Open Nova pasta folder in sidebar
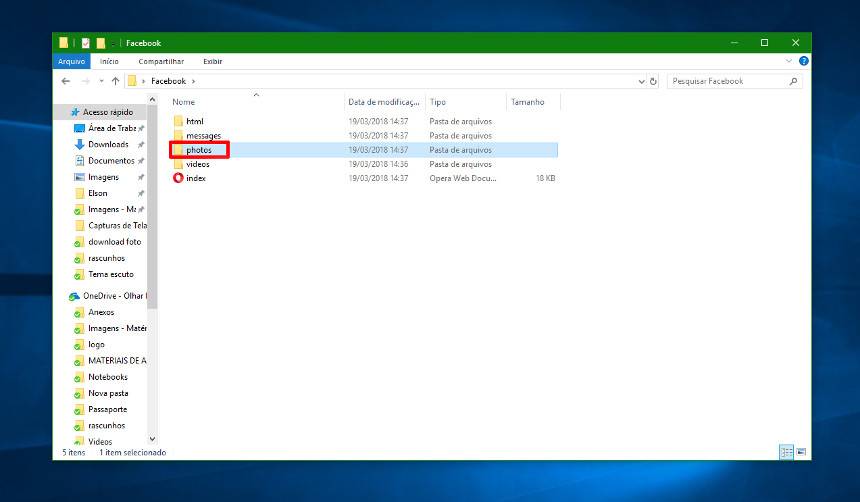The height and width of the screenshot is (502, 860). [108, 393]
